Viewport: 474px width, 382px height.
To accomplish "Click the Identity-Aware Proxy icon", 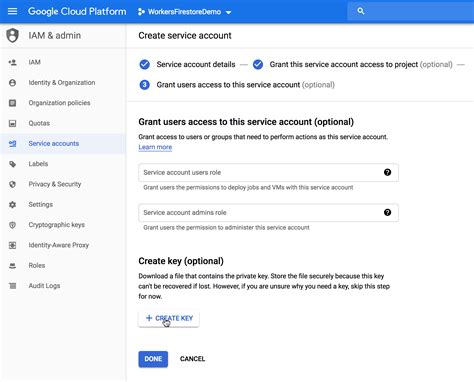I will click(13, 245).
